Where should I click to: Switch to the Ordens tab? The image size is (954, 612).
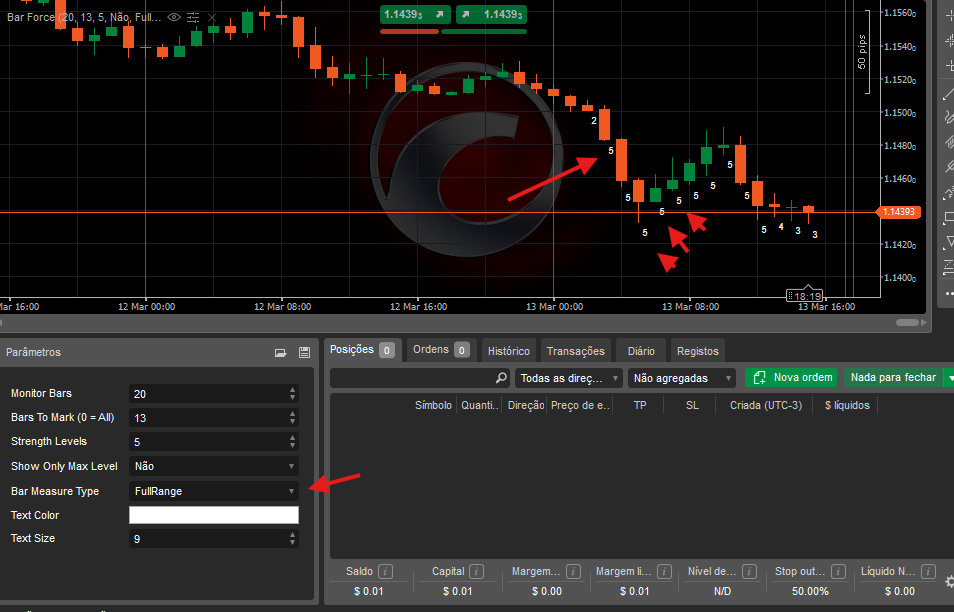point(440,350)
